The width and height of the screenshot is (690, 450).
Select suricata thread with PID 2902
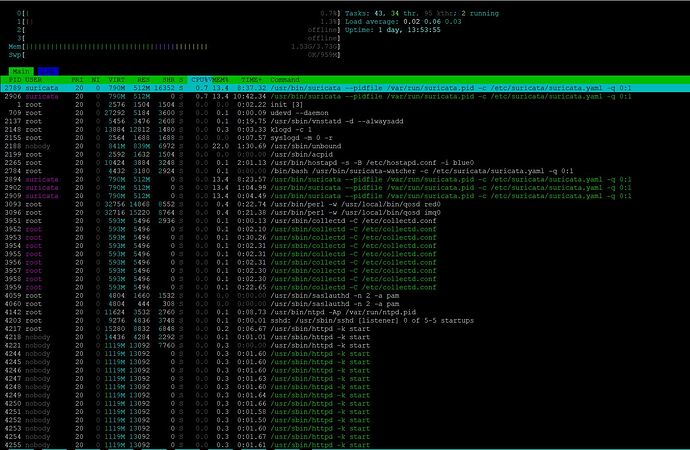tap(318, 187)
